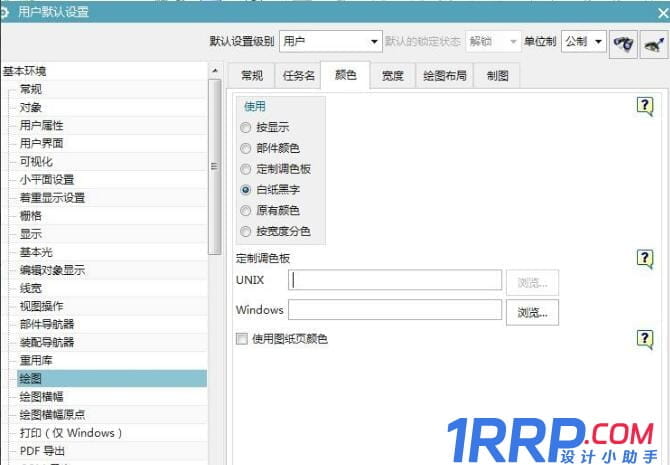This screenshot has height=465, width=670.
Task: Switch to the 绘图布局 tab
Action: point(445,76)
